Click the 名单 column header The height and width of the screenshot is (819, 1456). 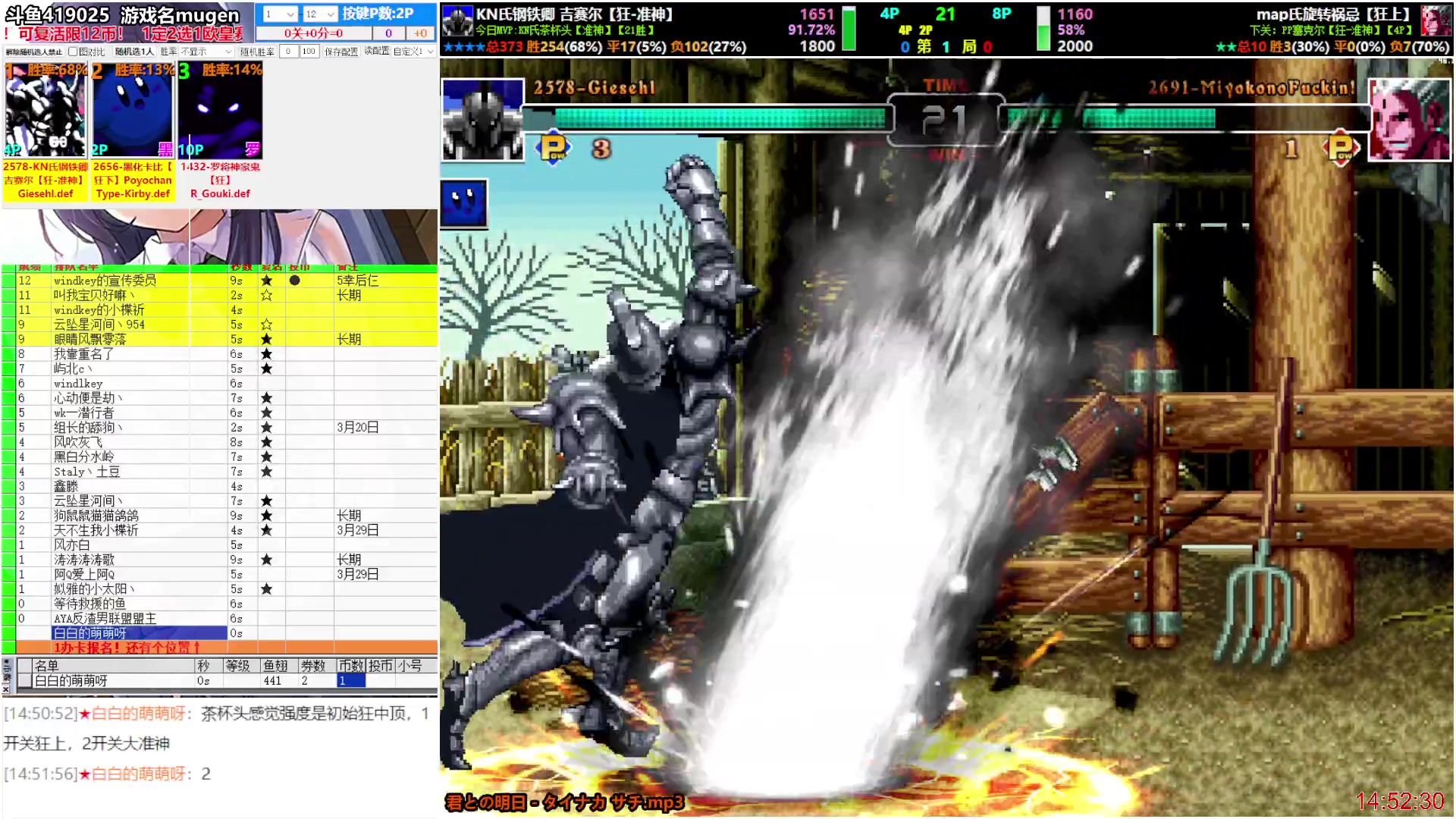tap(114, 666)
